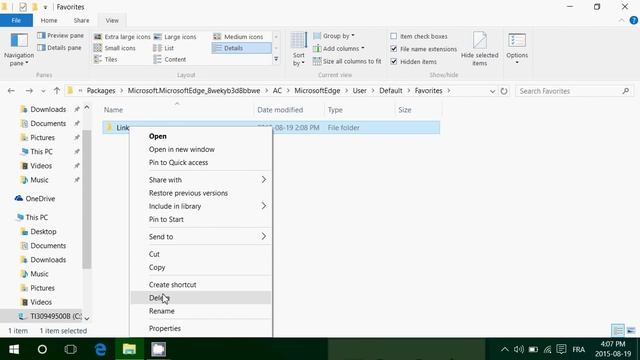Switch layout to Extra large icons
The height and width of the screenshot is (360, 640).
click(122, 37)
